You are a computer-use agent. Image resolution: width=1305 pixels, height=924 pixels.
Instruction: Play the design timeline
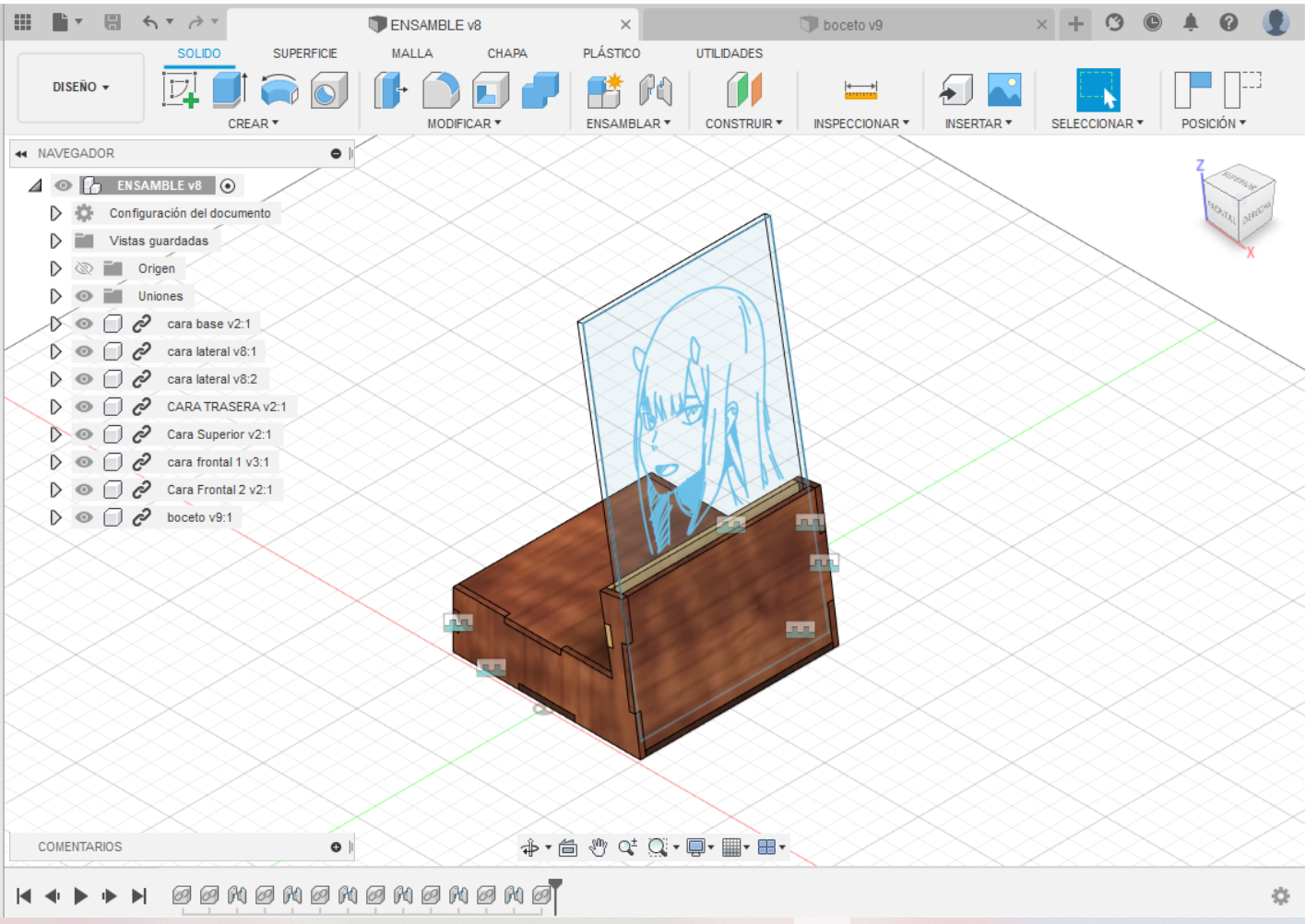[x=81, y=895]
